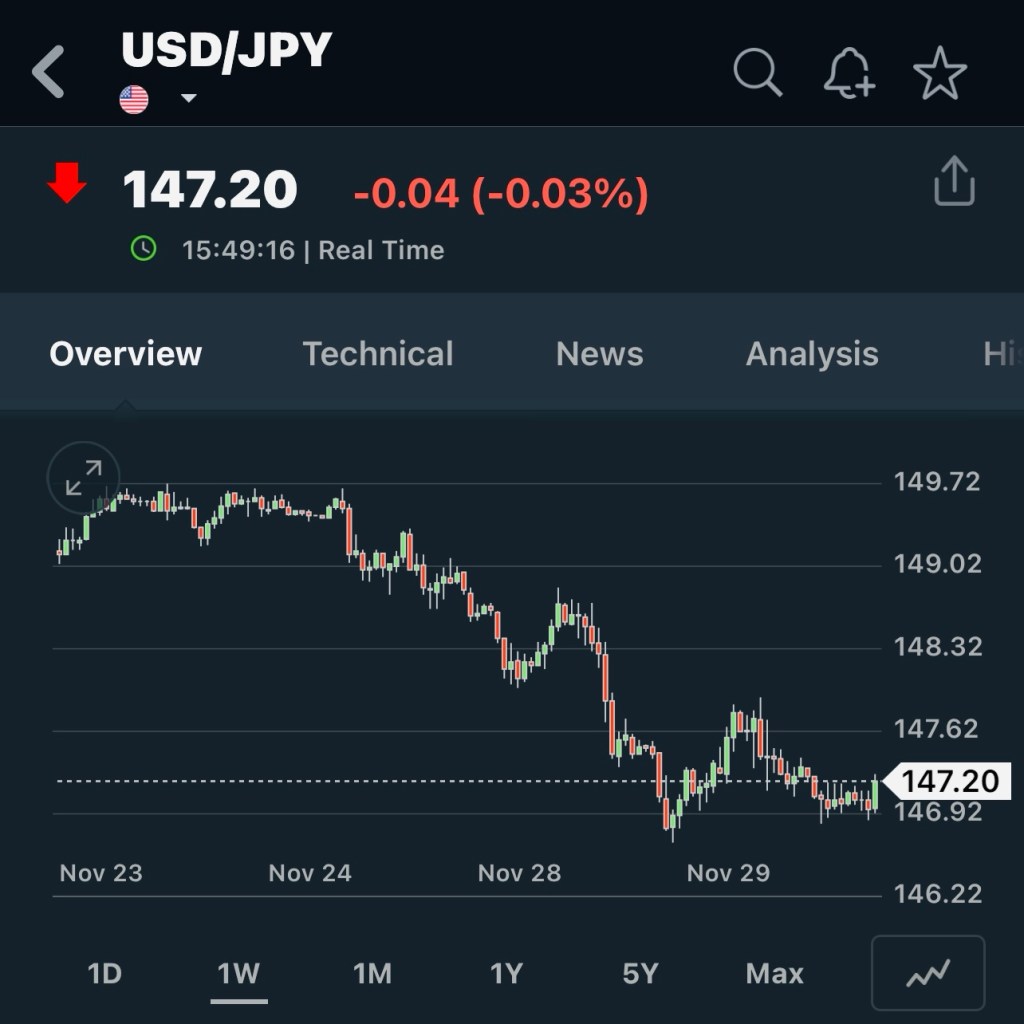Open the chart type line icon
The image size is (1024, 1024).
click(928, 973)
